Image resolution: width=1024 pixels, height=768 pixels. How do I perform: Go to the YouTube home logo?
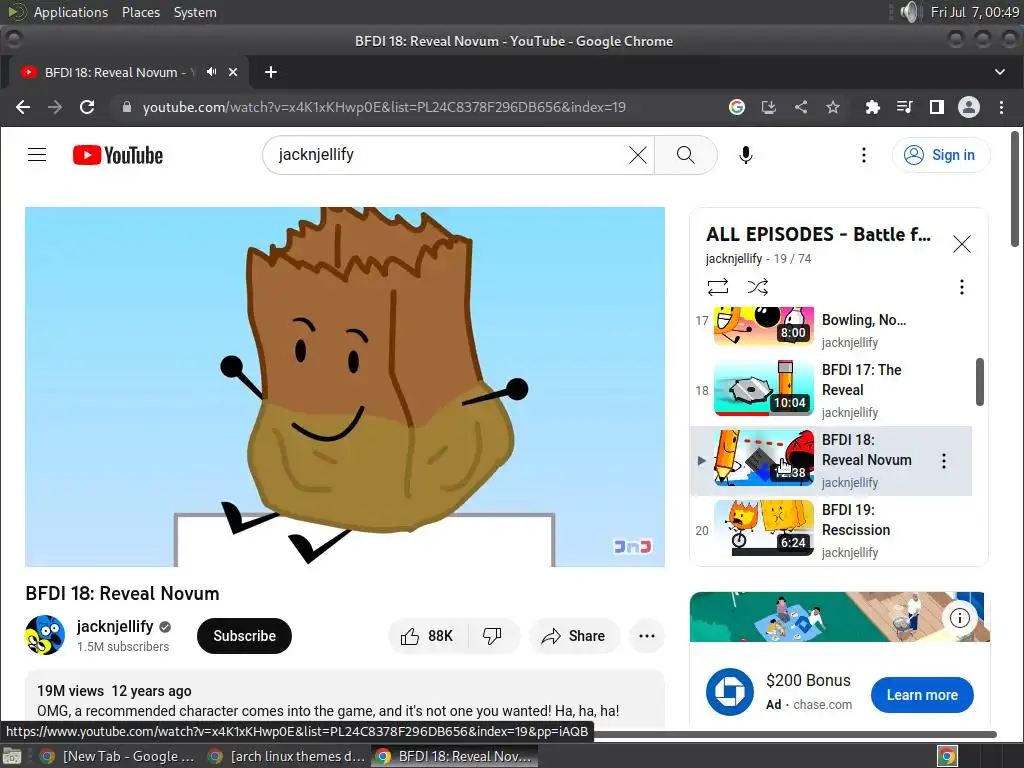(x=118, y=155)
